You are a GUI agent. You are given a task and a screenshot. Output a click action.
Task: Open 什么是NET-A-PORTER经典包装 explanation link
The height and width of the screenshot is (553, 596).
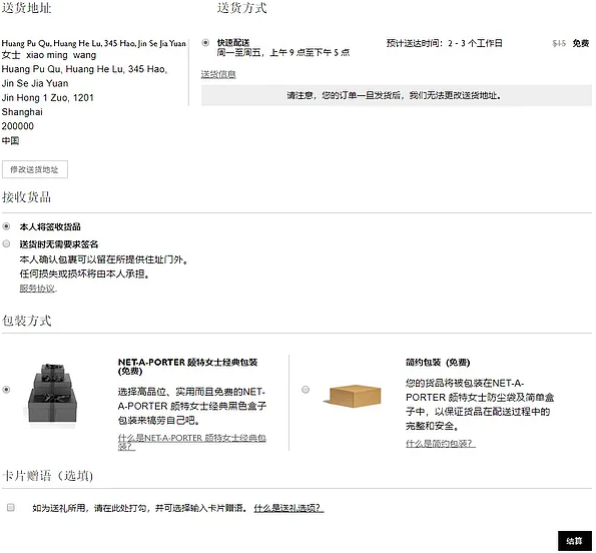click(x=192, y=442)
